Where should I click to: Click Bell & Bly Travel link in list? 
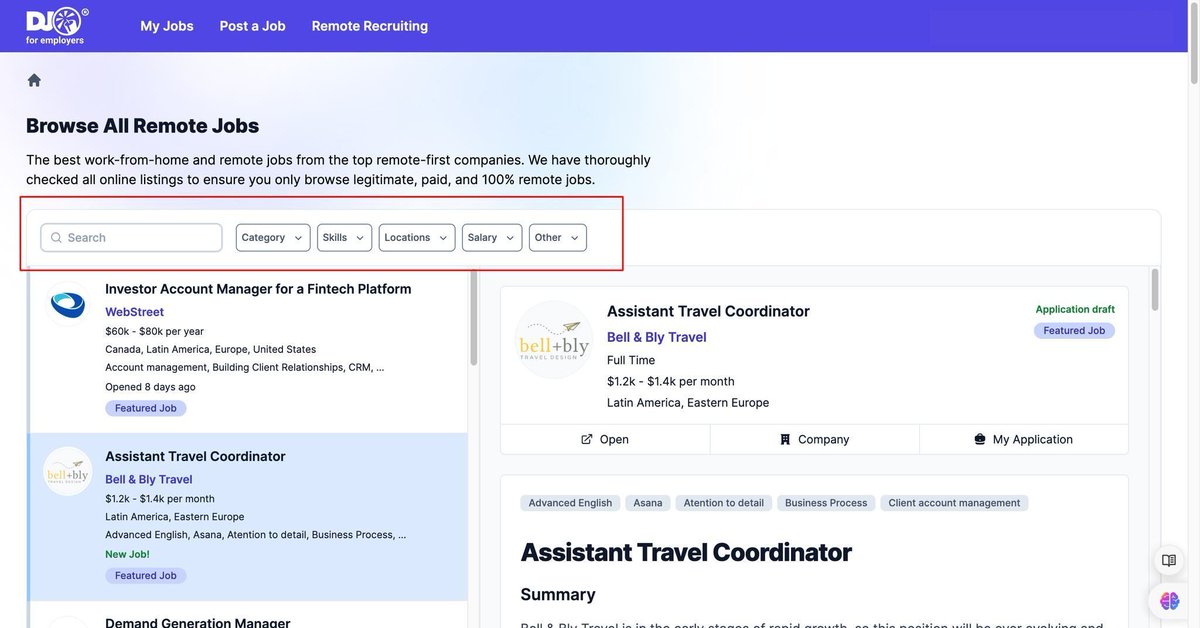click(149, 480)
